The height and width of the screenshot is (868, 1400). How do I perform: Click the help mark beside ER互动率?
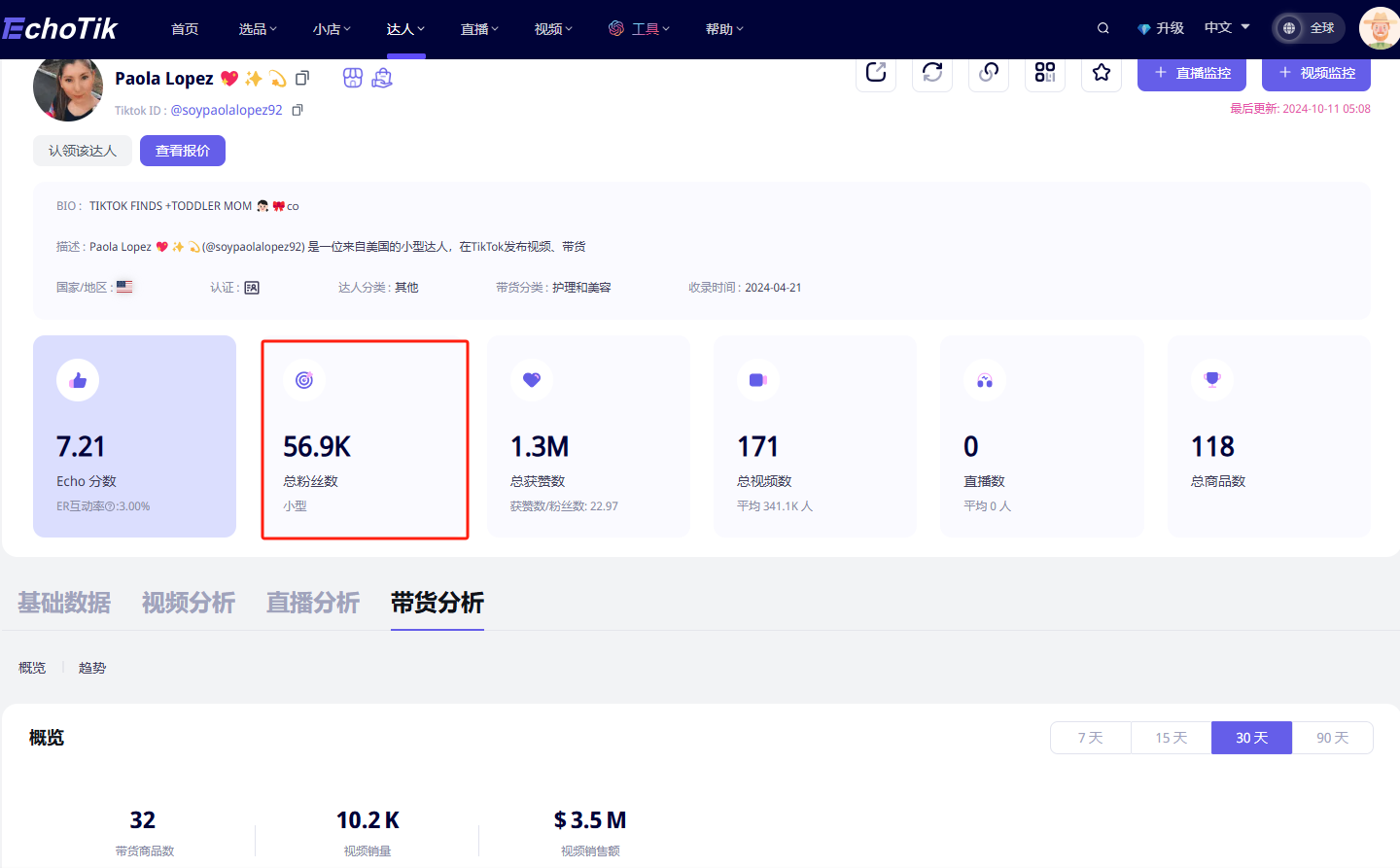[110, 506]
